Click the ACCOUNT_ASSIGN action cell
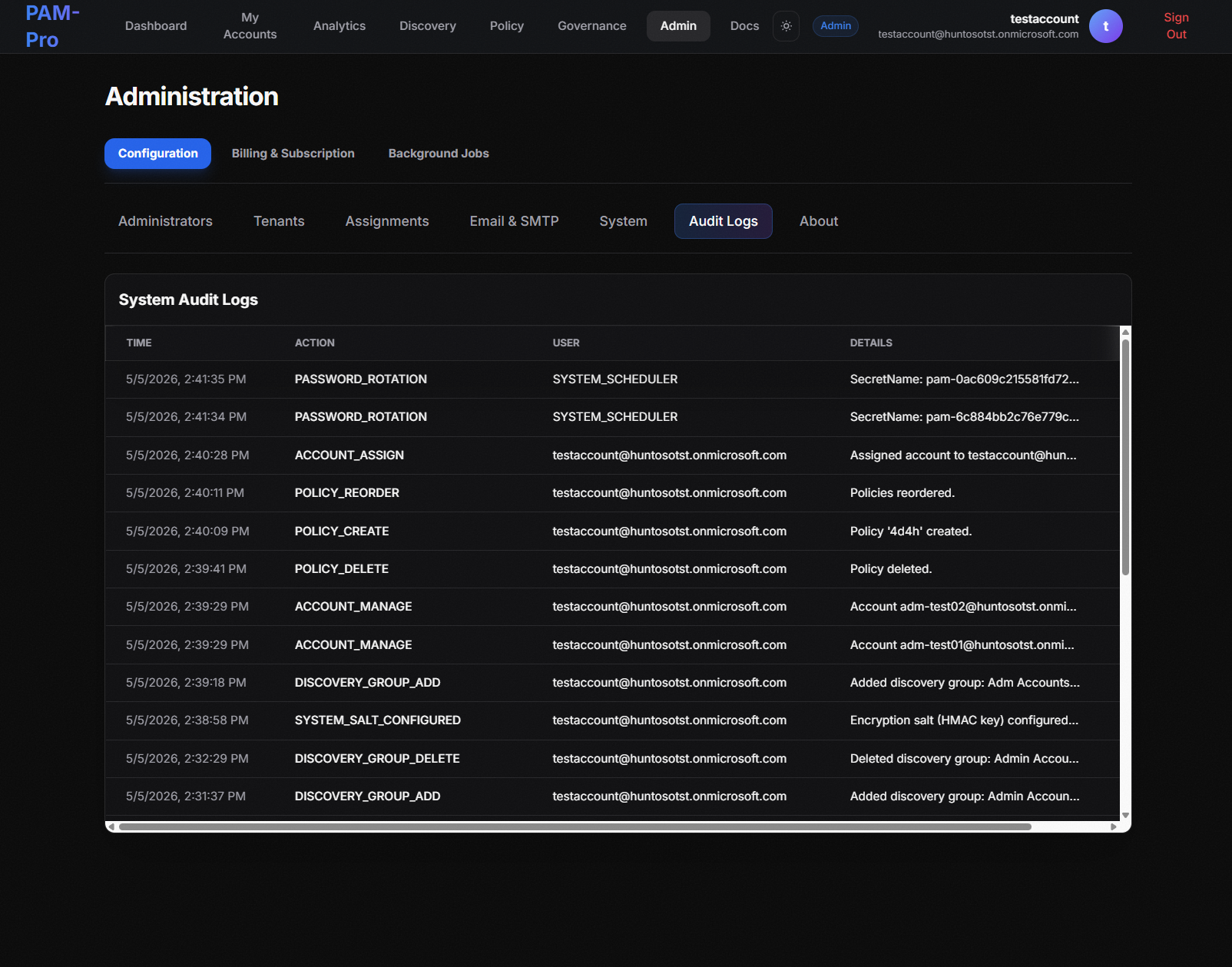Screen dimensions: 1232x967 (x=349, y=455)
